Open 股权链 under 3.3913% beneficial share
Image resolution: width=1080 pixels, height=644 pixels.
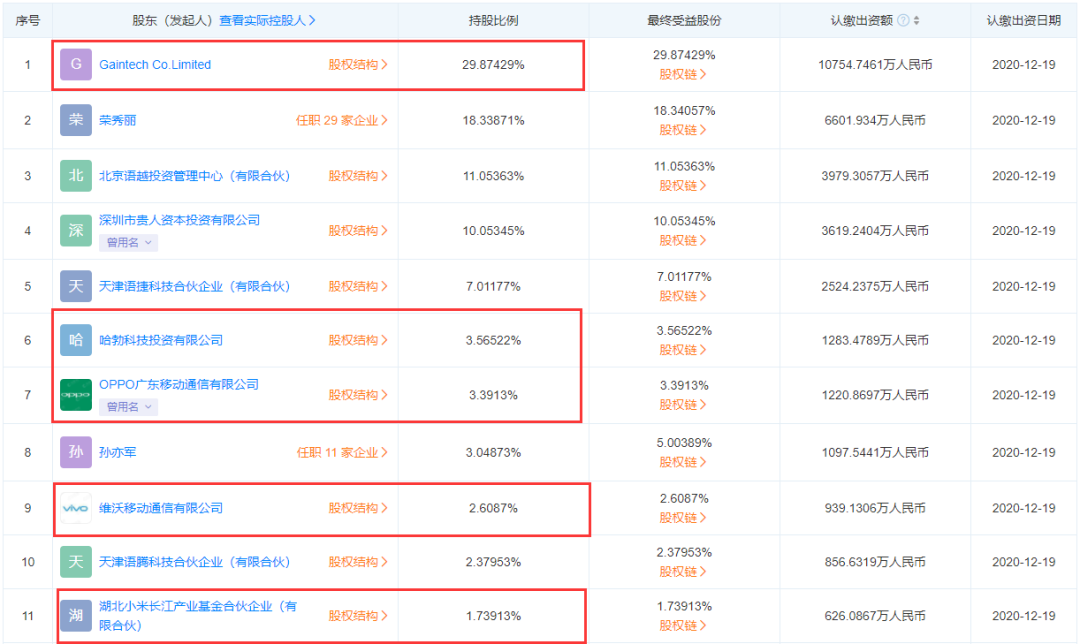(683, 405)
